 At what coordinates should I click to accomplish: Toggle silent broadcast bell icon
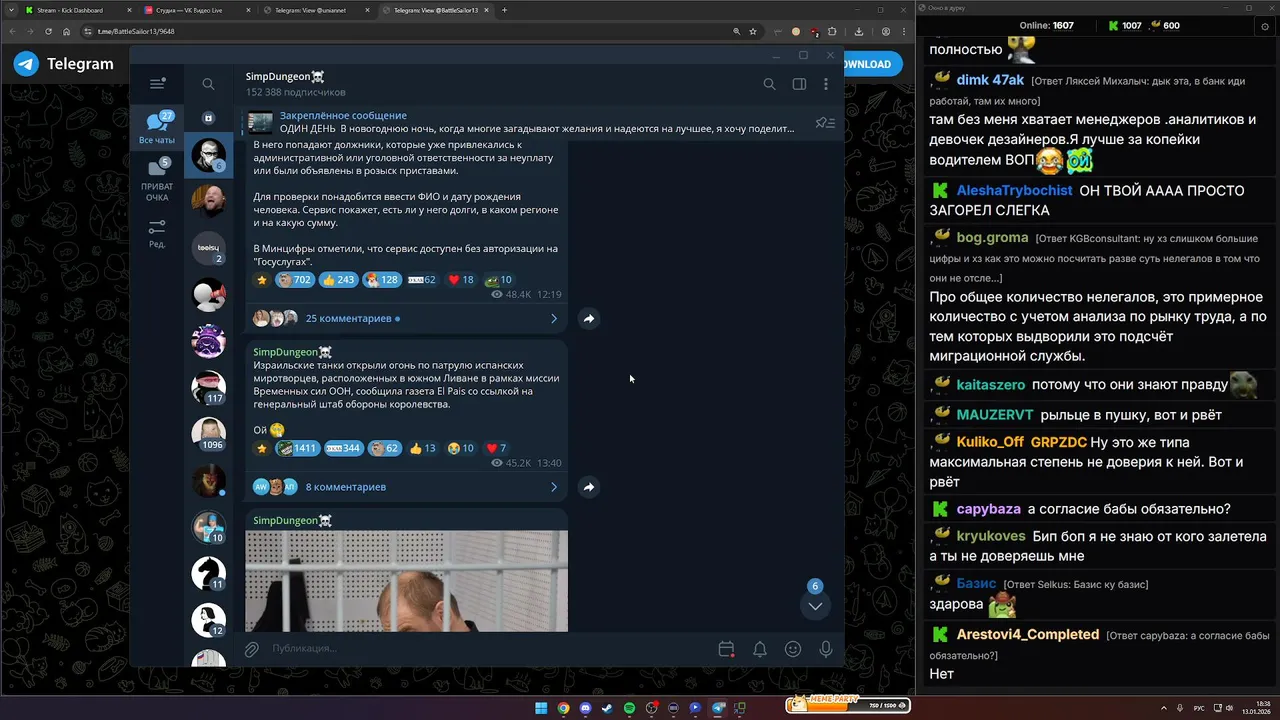click(760, 649)
